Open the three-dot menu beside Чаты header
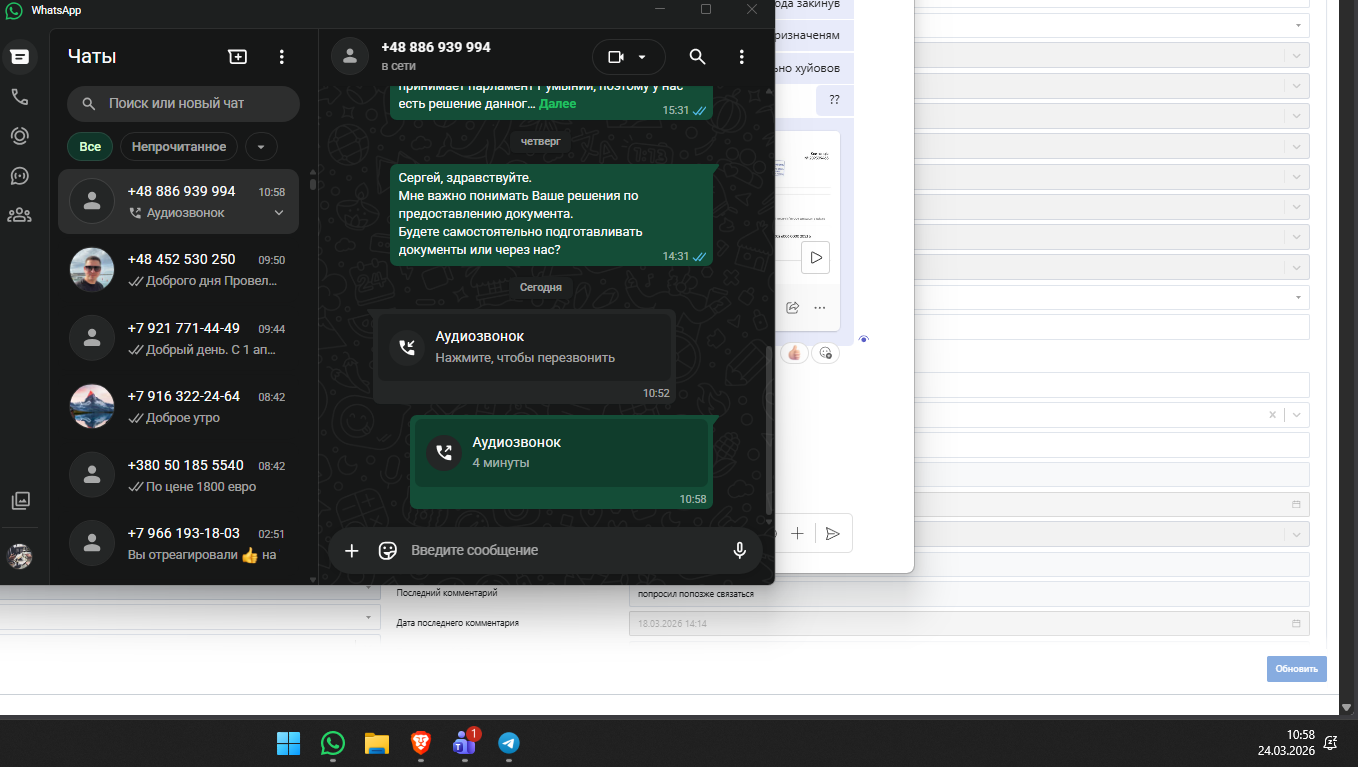The height and width of the screenshot is (767, 1358). coord(282,57)
